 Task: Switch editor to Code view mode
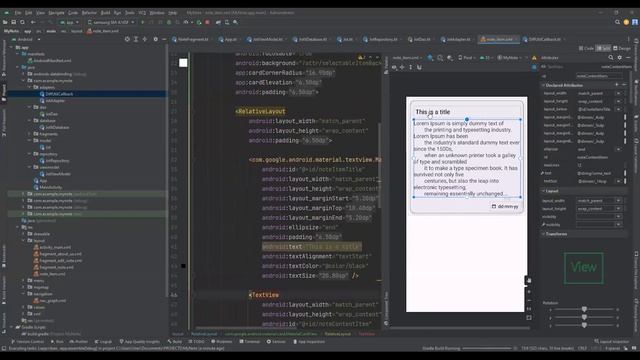[586, 49]
